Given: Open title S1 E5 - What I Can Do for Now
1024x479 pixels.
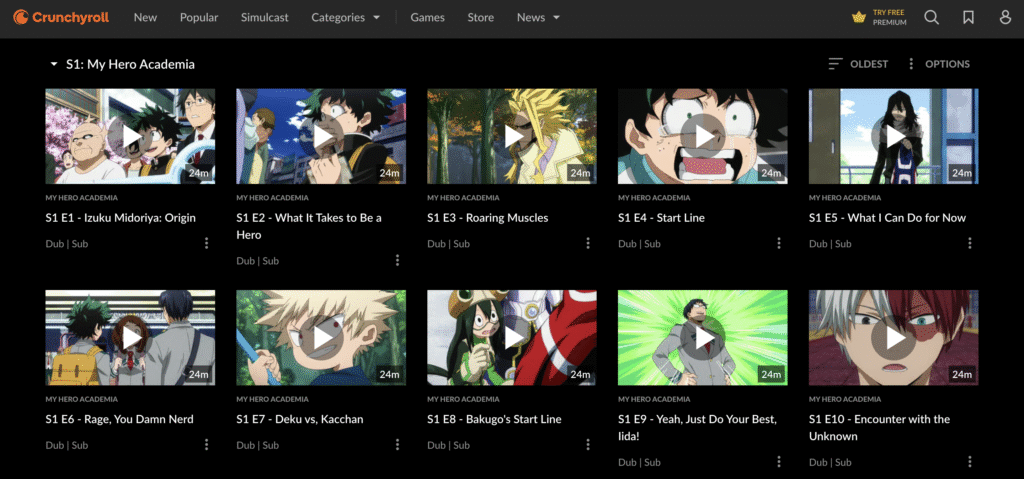Looking at the screenshot, I should [x=888, y=218].
